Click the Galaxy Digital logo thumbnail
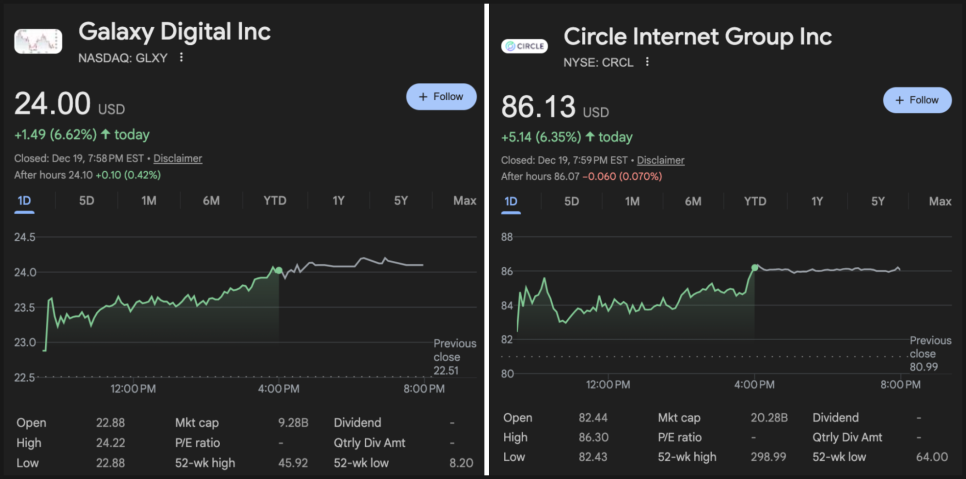 coord(38,41)
